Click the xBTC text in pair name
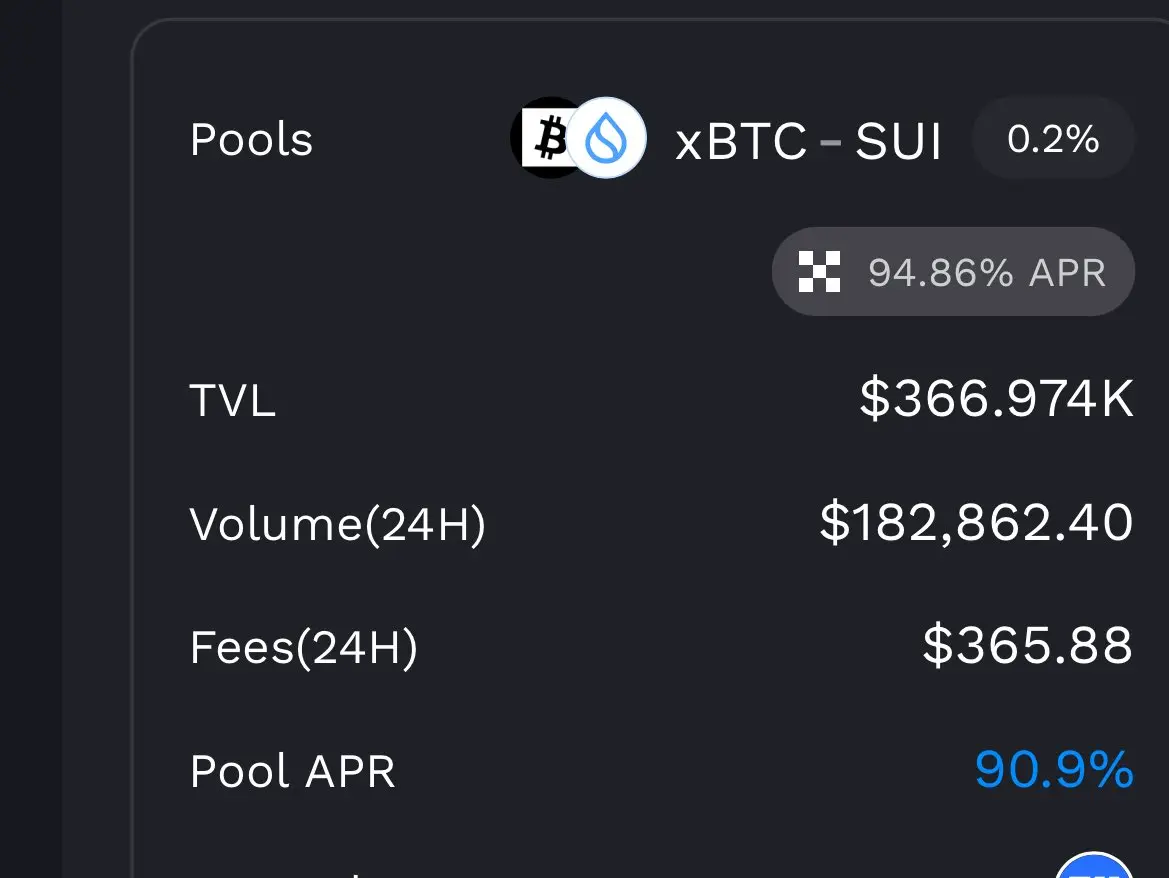This screenshot has width=1169, height=878. click(x=741, y=140)
